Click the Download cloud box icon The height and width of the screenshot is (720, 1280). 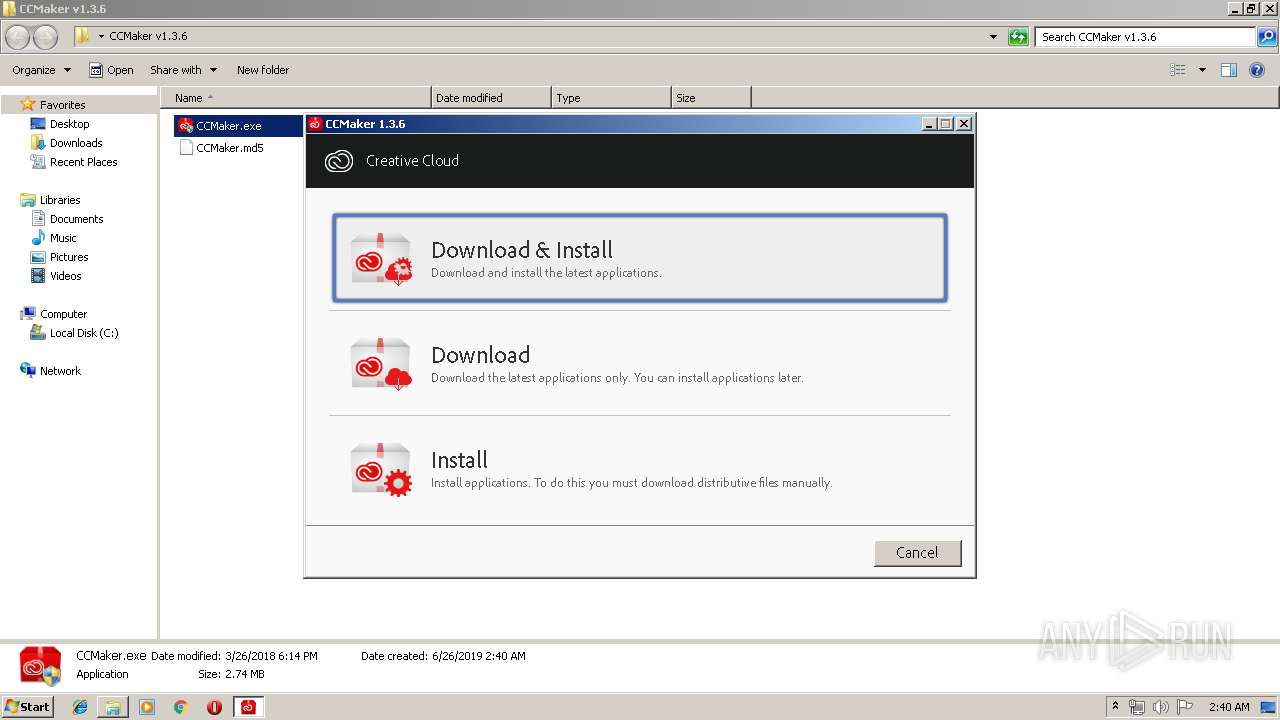(381, 363)
